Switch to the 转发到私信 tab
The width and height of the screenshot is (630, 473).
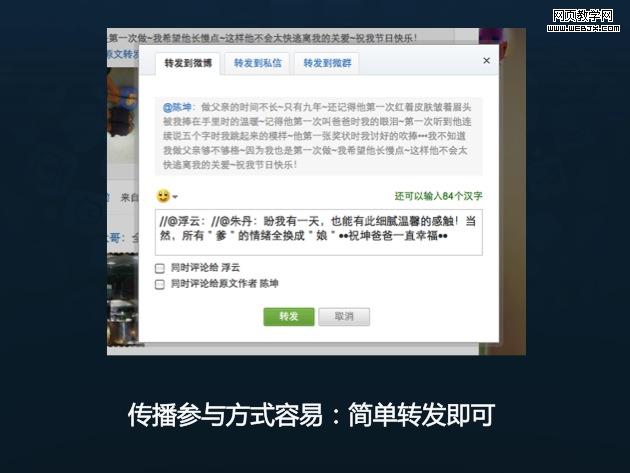click(x=258, y=63)
